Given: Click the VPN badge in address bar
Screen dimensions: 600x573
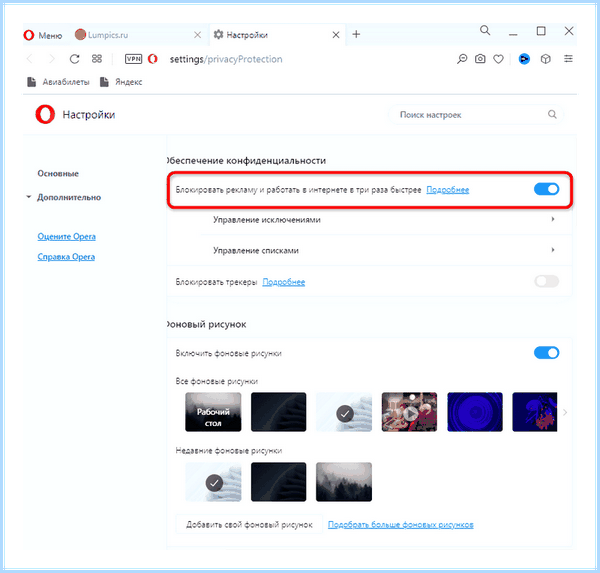Looking at the screenshot, I should pos(134,59).
